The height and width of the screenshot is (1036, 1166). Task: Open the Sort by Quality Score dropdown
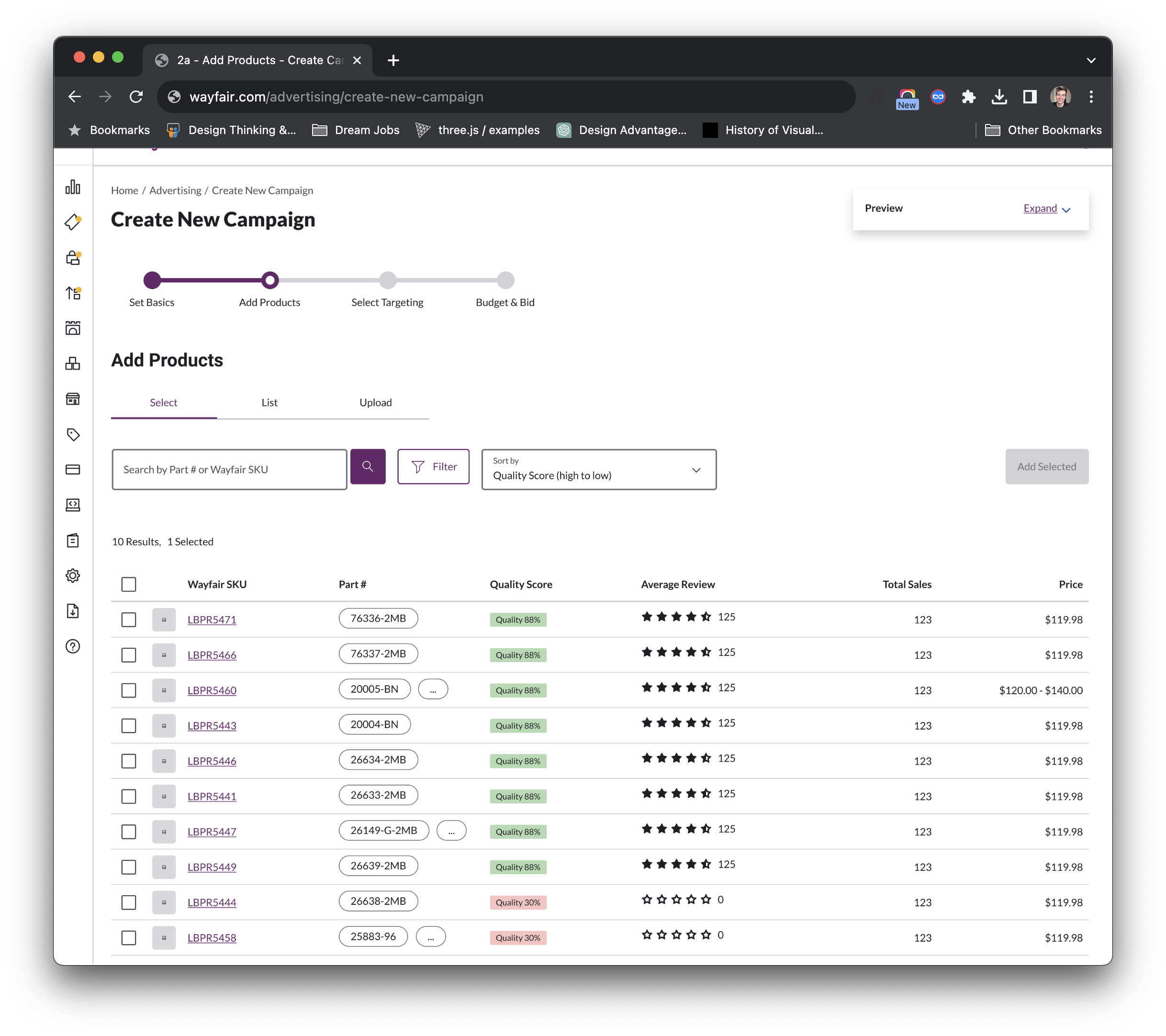(599, 470)
